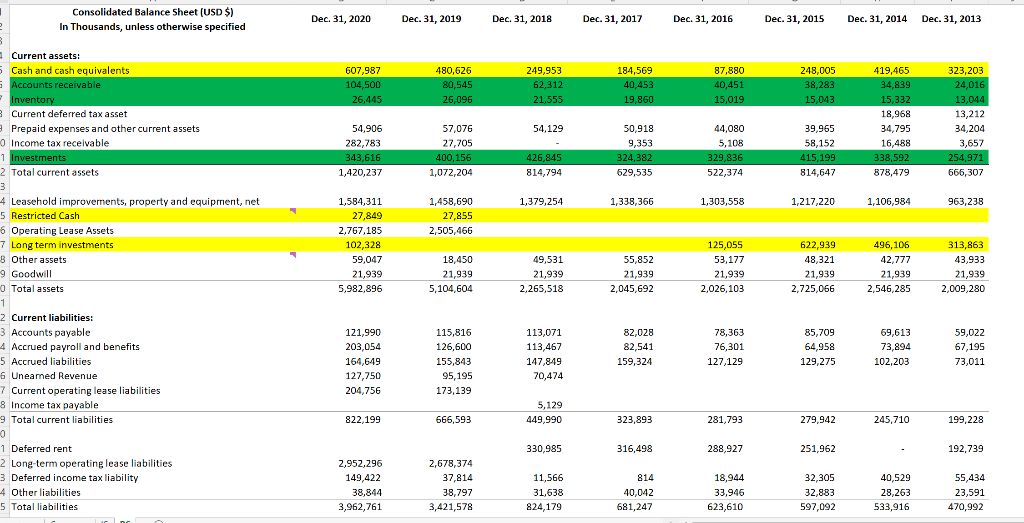This screenshot has height=523, width=1024.
Task: Click the 2017 cash value 184,569
Action: click(x=634, y=71)
